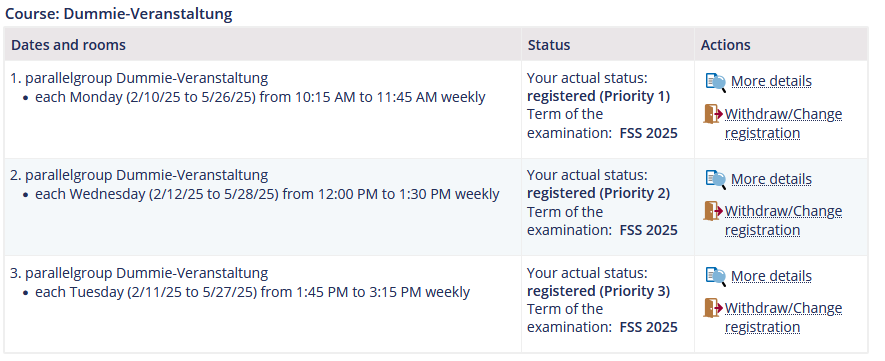Select the 3. parallelgroup Dummie-Veranstaltung title
Image resolution: width=885 pixels, height=361 pixels.
tap(139, 273)
